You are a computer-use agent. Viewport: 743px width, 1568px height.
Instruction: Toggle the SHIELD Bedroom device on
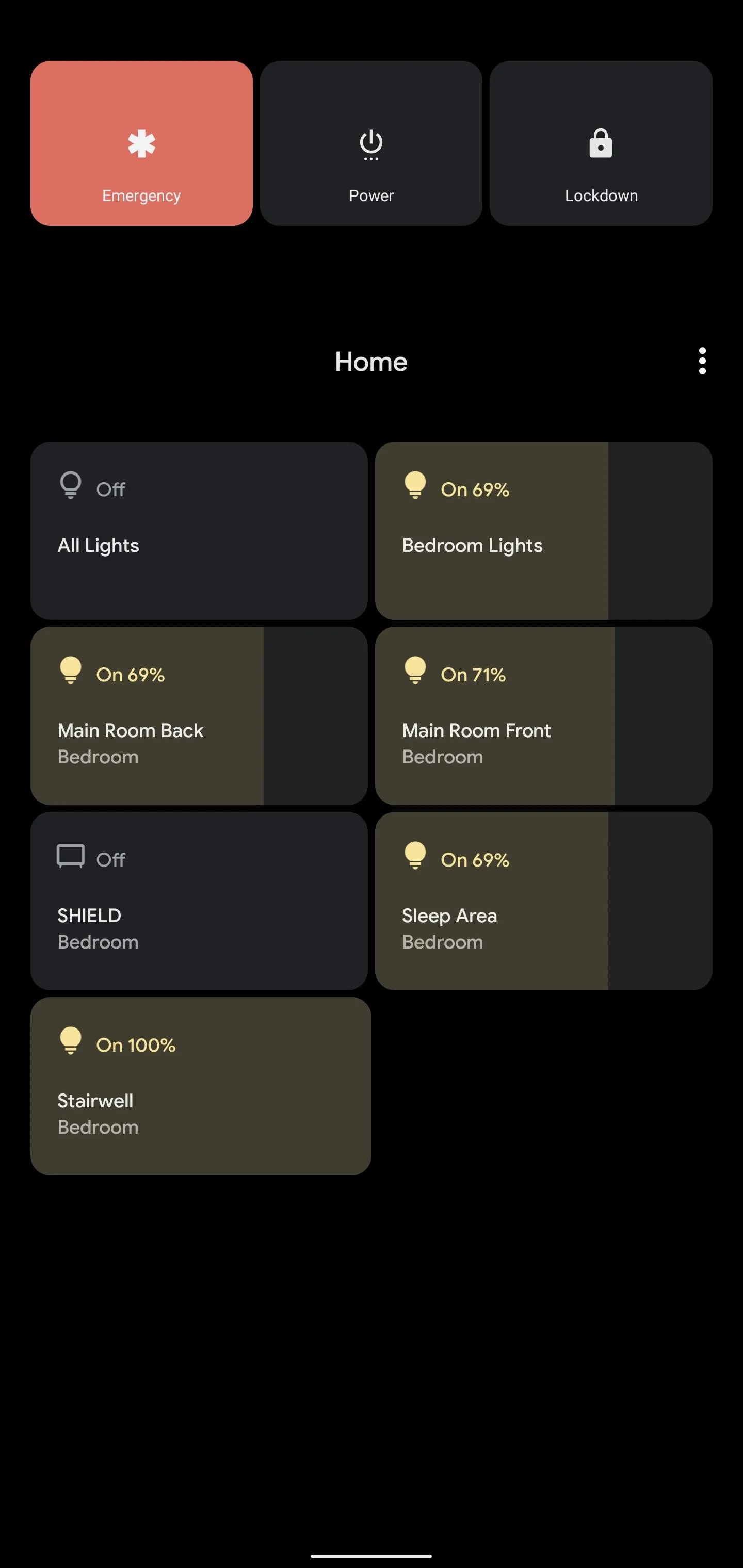click(x=199, y=901)
